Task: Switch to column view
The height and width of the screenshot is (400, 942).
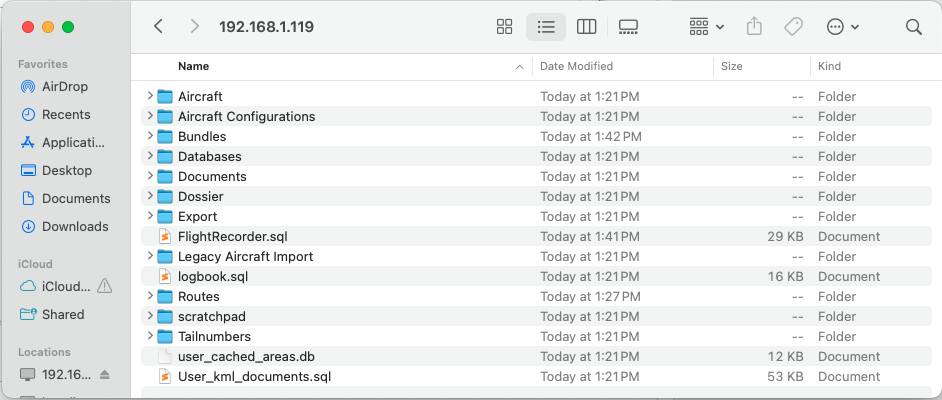Action: coord(586,26)
